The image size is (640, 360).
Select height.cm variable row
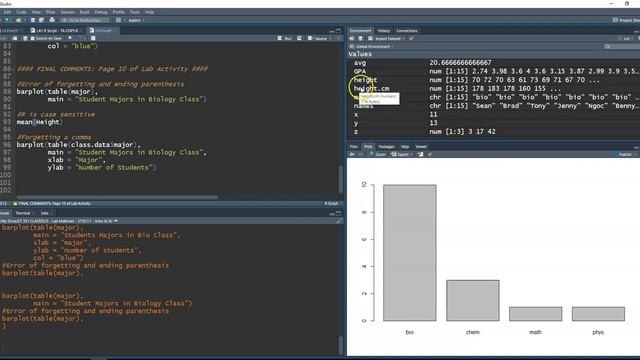[494, 89]
